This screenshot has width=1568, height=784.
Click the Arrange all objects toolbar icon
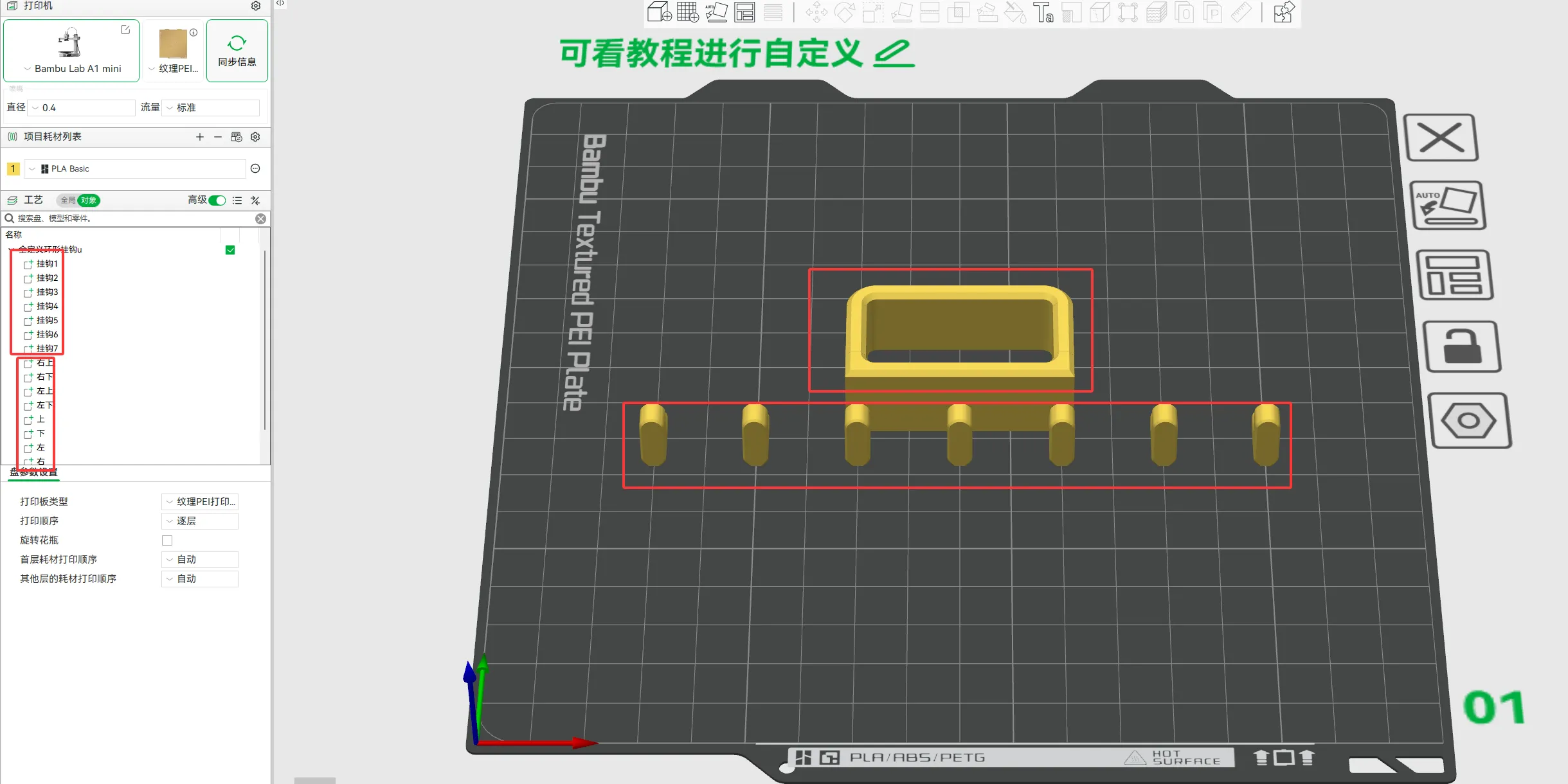[744, 12]
